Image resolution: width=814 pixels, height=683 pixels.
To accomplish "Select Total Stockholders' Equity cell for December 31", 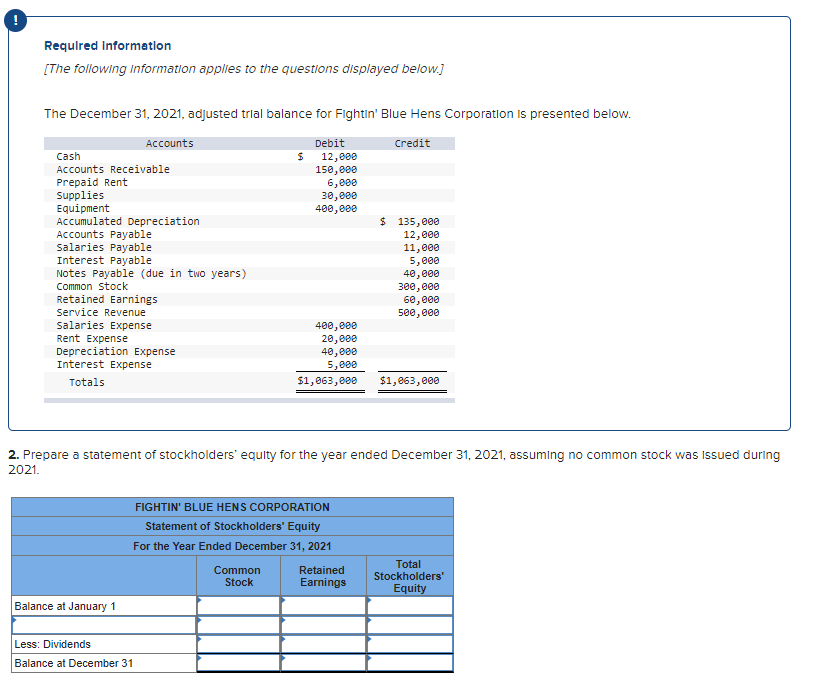I will [410, 663].
